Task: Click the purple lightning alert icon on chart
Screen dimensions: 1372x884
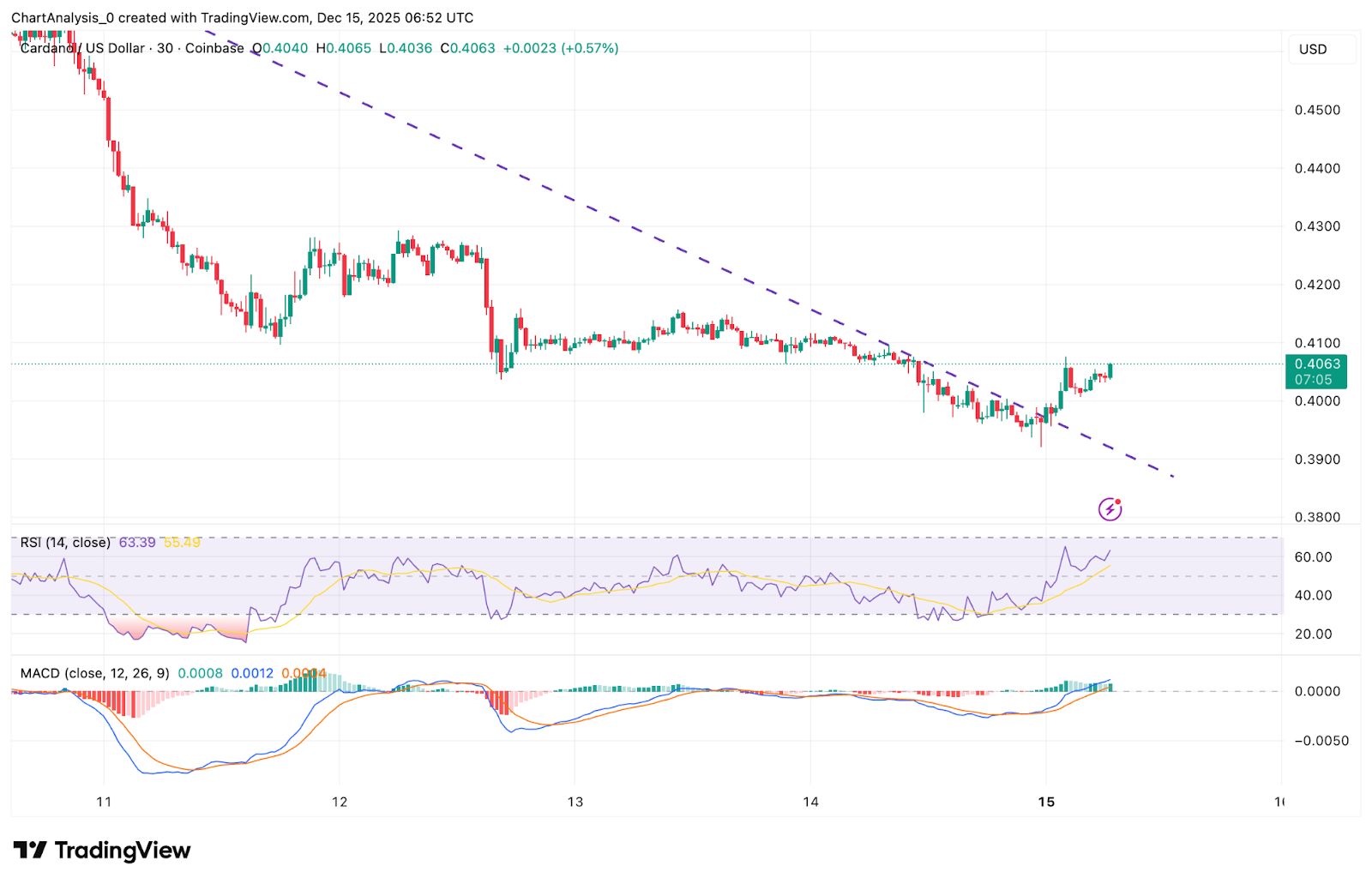Action: tap(1110, 509)
